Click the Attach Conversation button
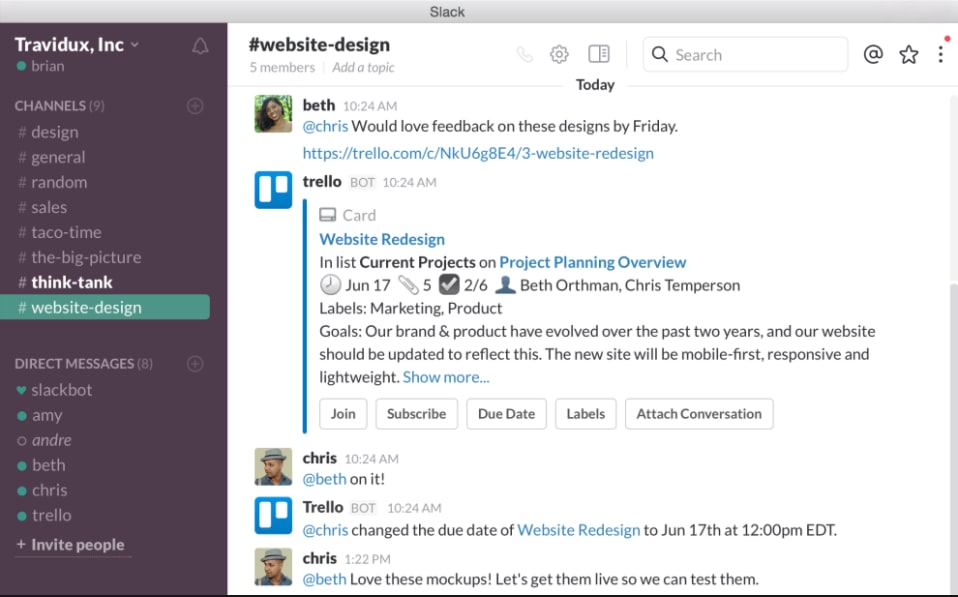The image size is (958, 597). (699, 414)
